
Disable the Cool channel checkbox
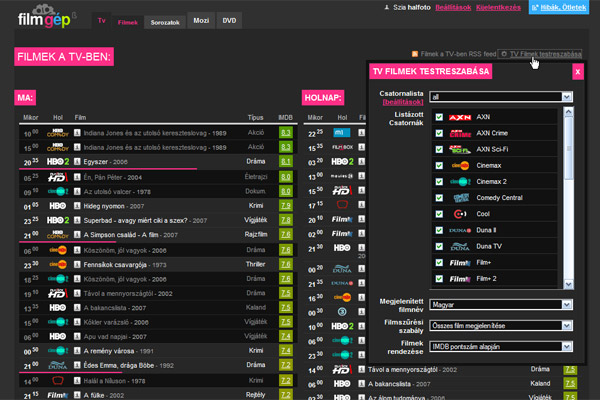click(x=439, y=214)
